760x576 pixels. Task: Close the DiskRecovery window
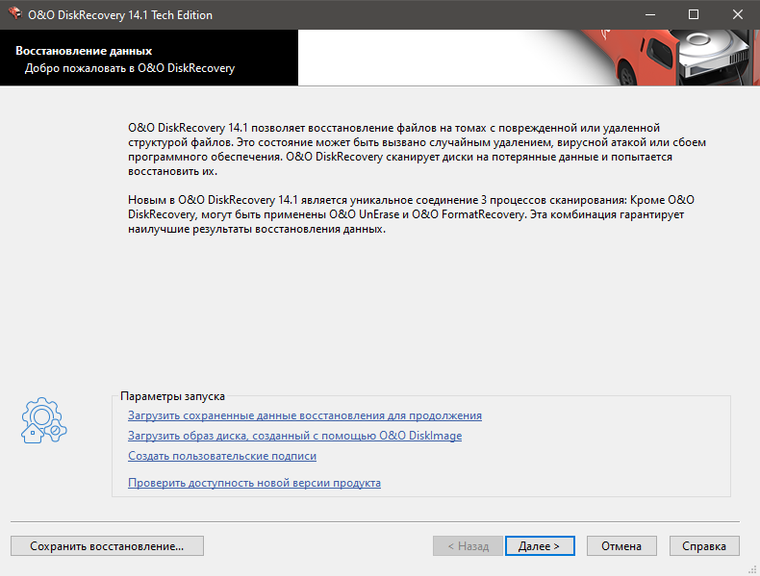pyautogui.click(x=737, y=15)
